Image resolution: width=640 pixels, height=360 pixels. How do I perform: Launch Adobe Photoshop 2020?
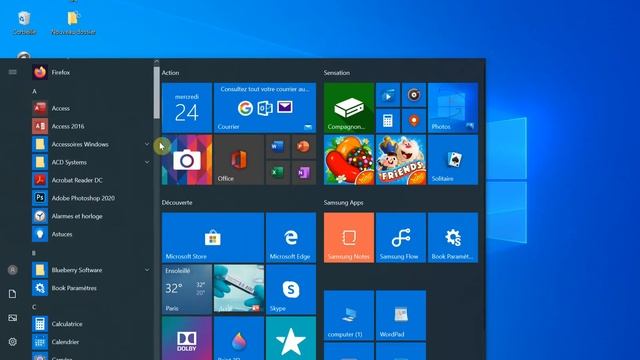point(91,198)
